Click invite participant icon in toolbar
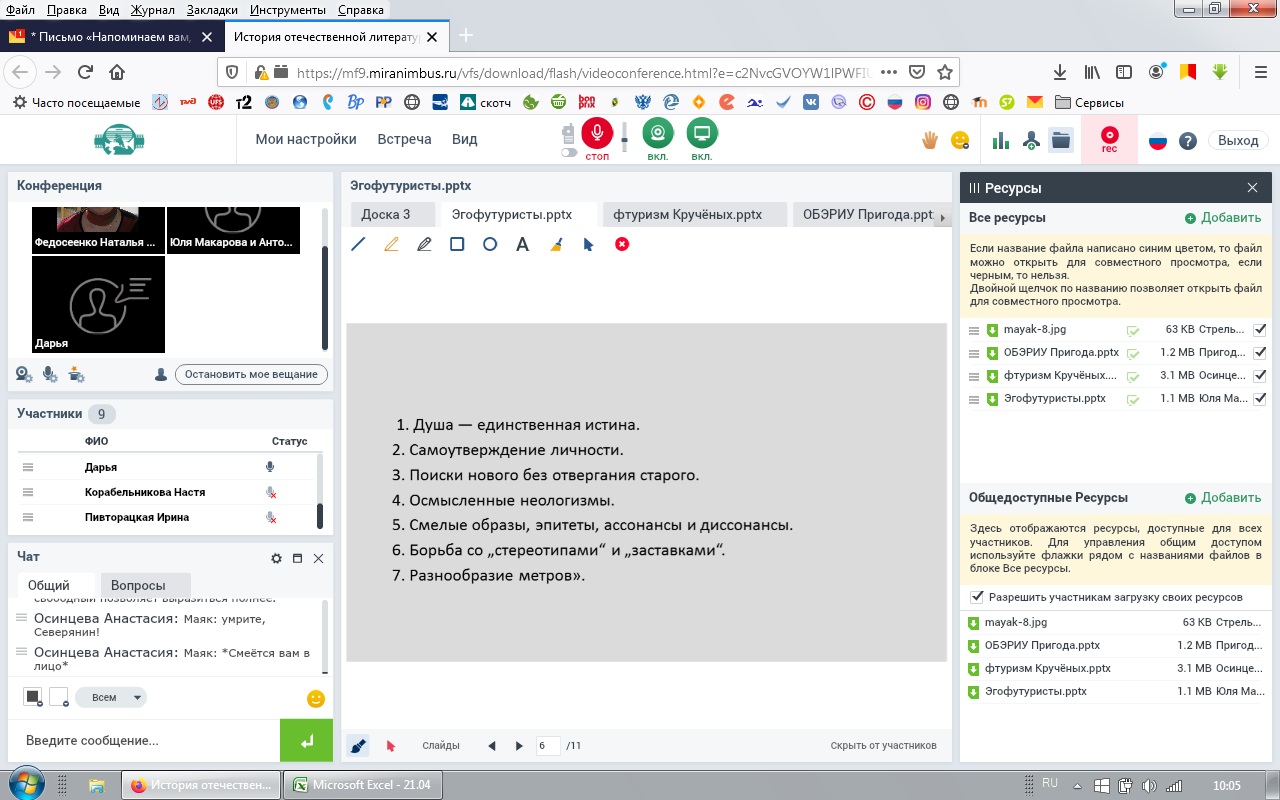Viewport: 1280px width, 800px height. coord(1031,141)
